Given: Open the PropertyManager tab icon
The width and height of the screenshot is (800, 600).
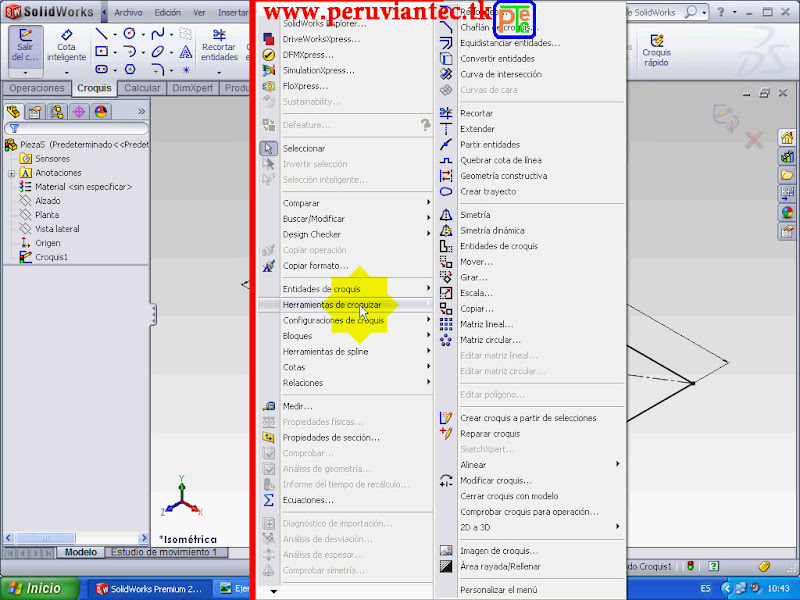Looking at the screenshot, I should pos(35,111).
